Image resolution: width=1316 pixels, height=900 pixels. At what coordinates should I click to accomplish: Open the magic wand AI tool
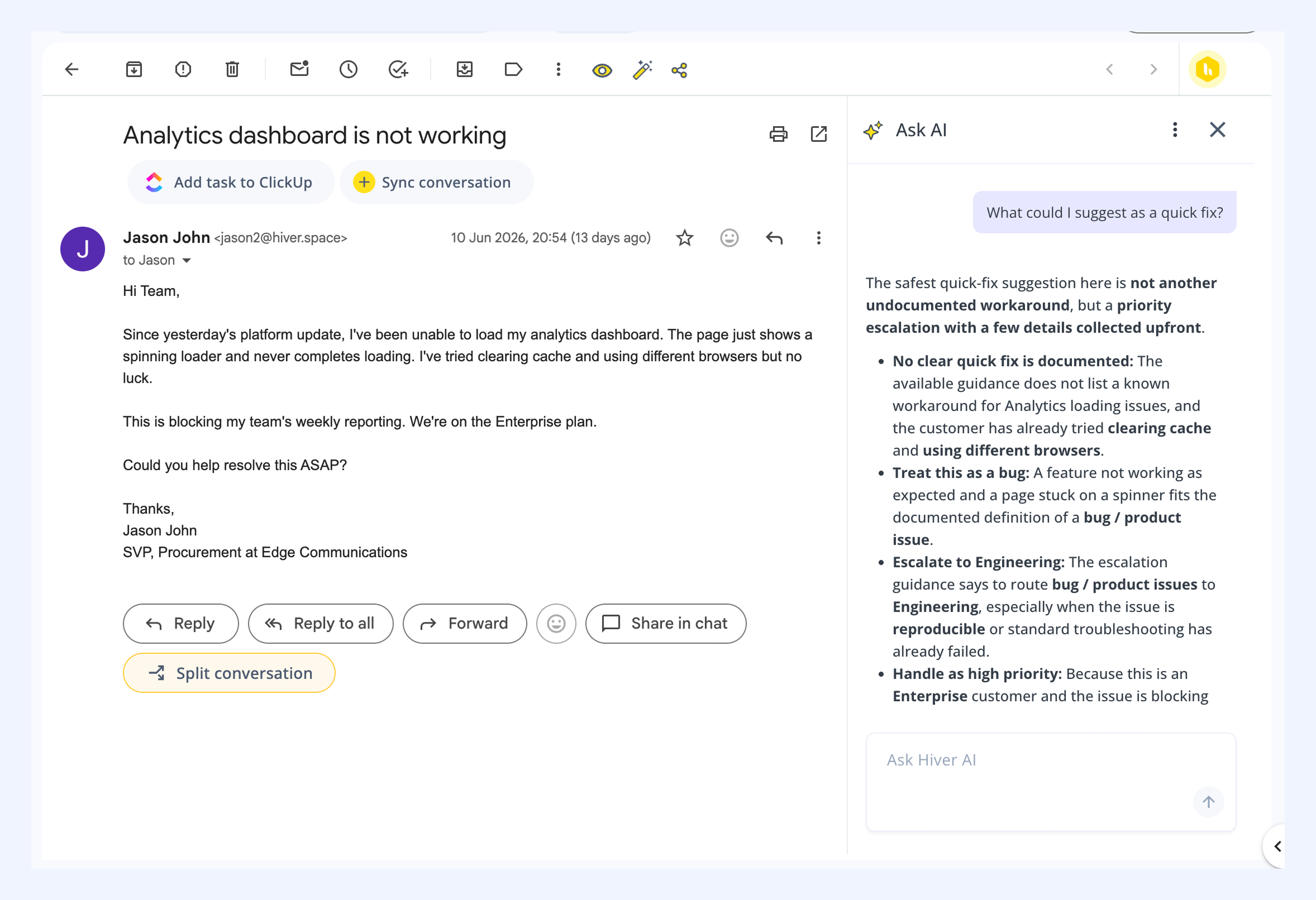pyautogui.click(x=642, y=70)
